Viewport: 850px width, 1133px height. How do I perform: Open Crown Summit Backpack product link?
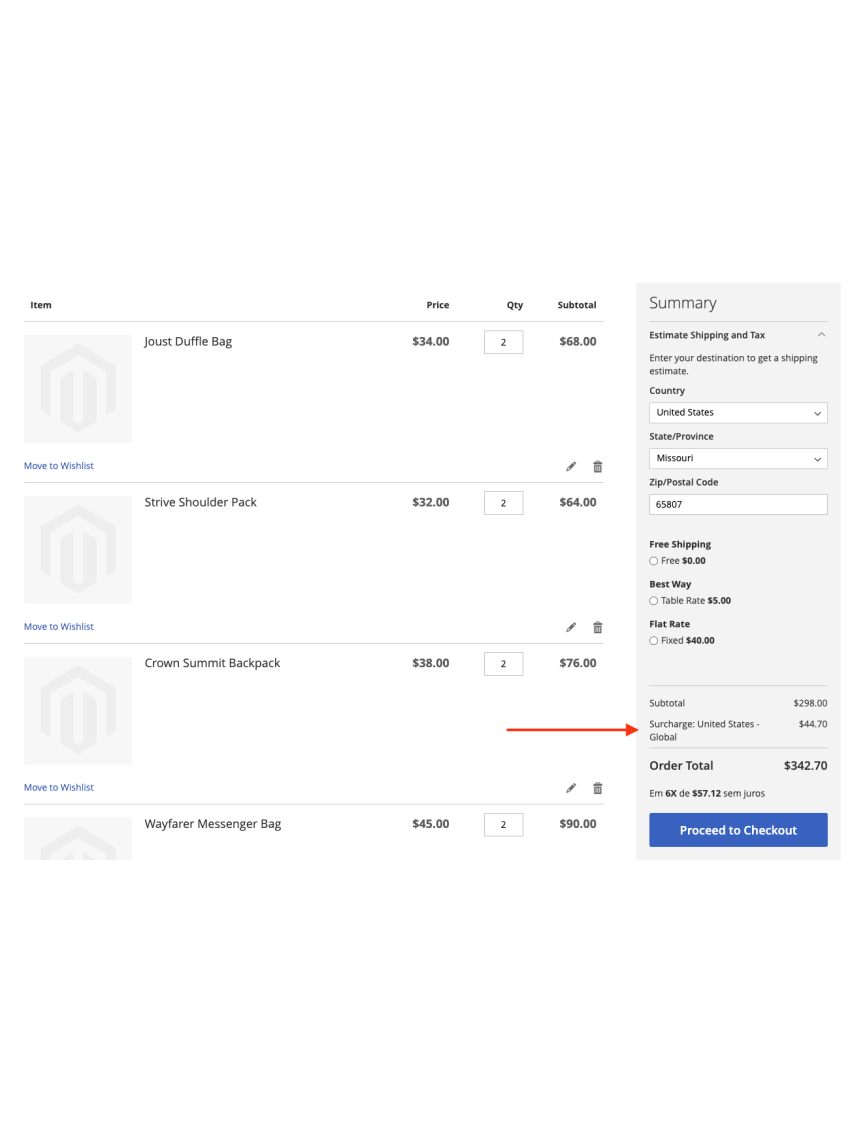(x=212, y=663)
